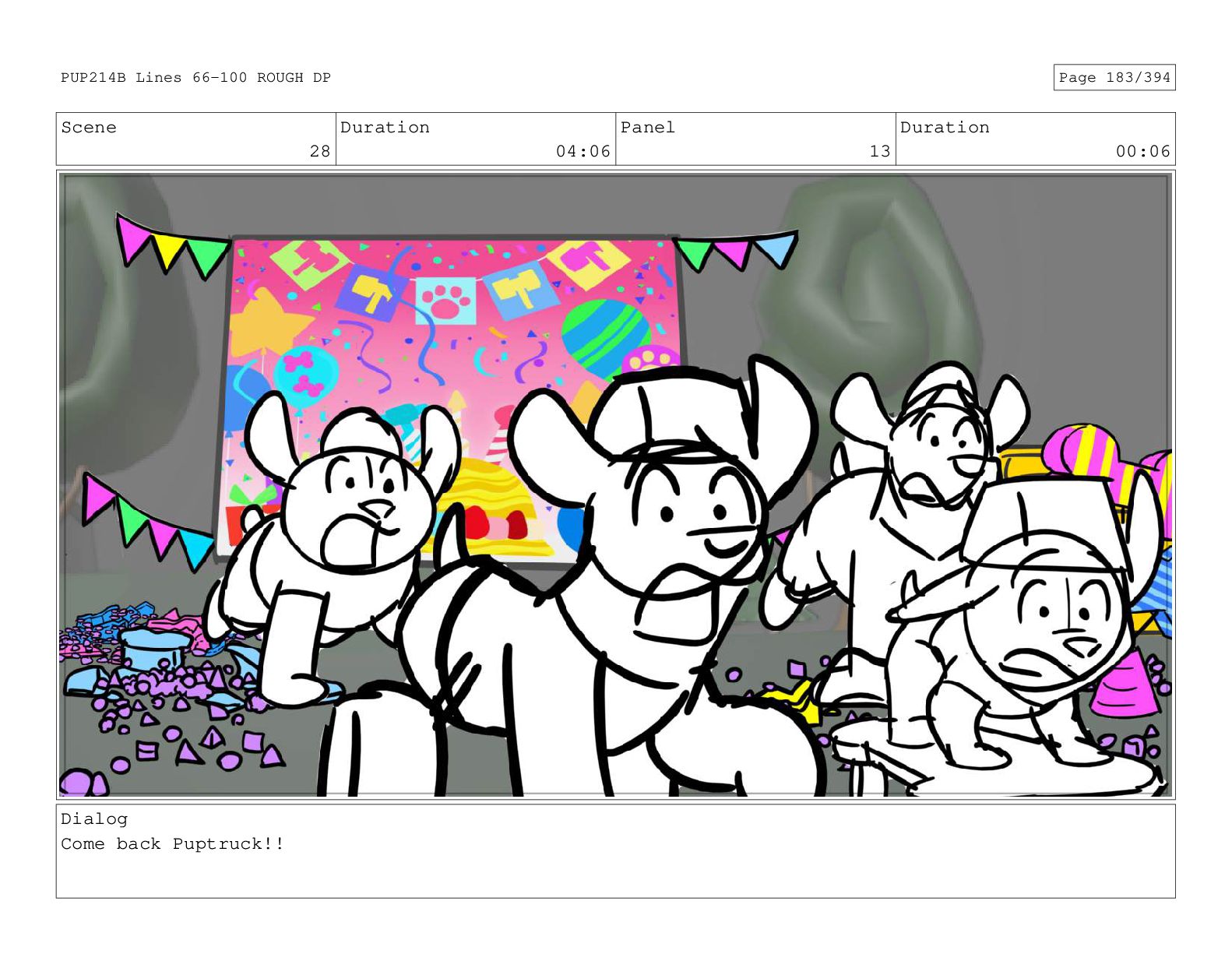
Task: Click the dialog text 'Come back Puptruck!!'
Action: pos(173,844)
